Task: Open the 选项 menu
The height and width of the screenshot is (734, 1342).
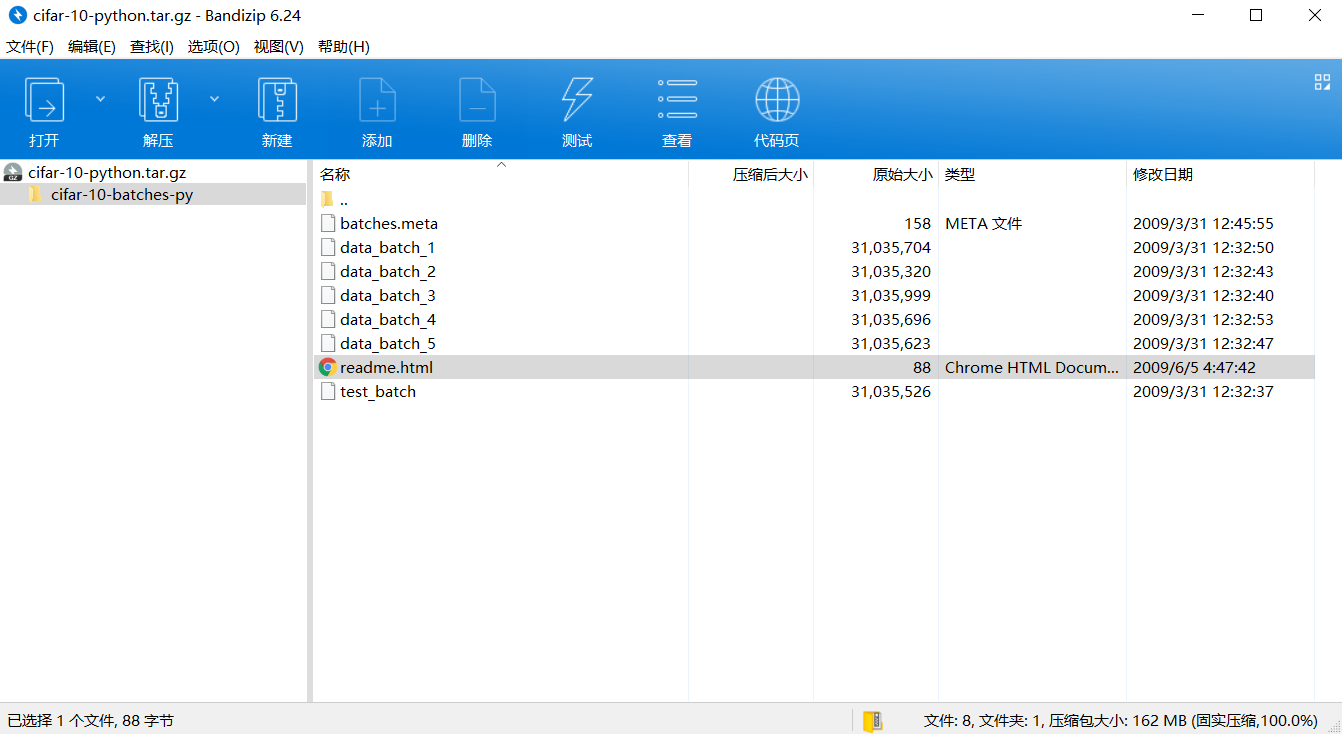Action: click(213, 46)
